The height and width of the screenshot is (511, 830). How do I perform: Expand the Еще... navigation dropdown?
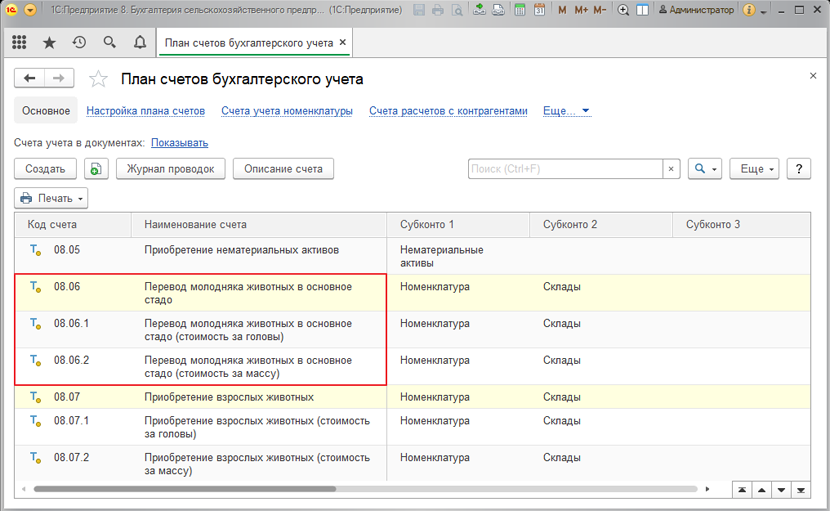coord(566,111)
